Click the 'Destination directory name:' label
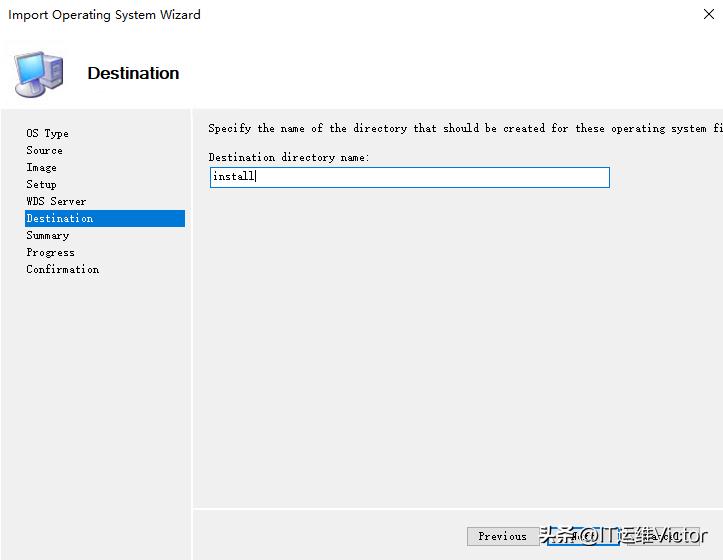The image size is (723, 560). (x=289, y=157)
